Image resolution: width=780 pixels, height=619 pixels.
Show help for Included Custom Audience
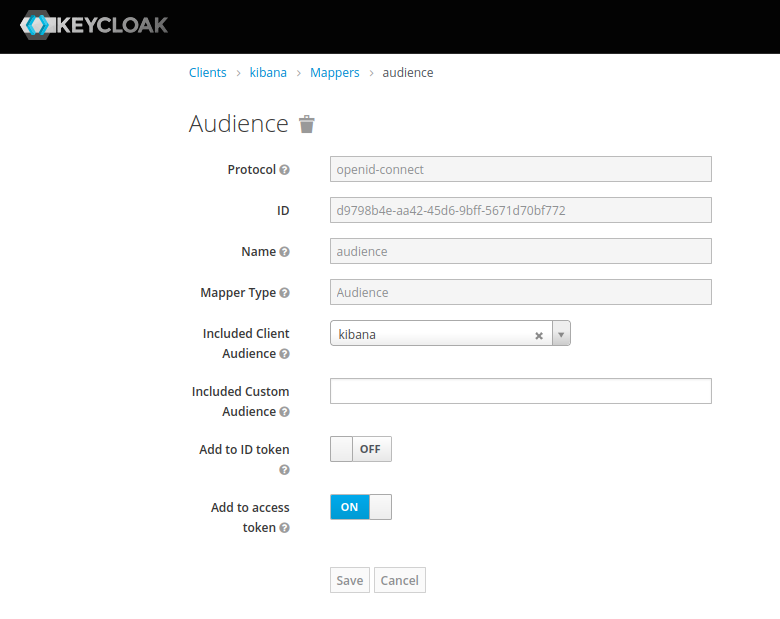[285, 412]
